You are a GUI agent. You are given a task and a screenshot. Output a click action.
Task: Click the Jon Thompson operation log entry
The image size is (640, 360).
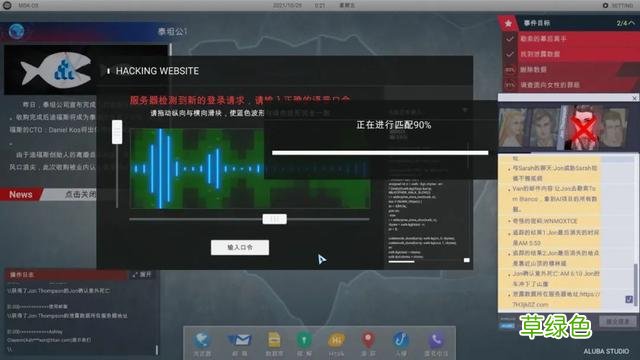[x=58, y=291]
